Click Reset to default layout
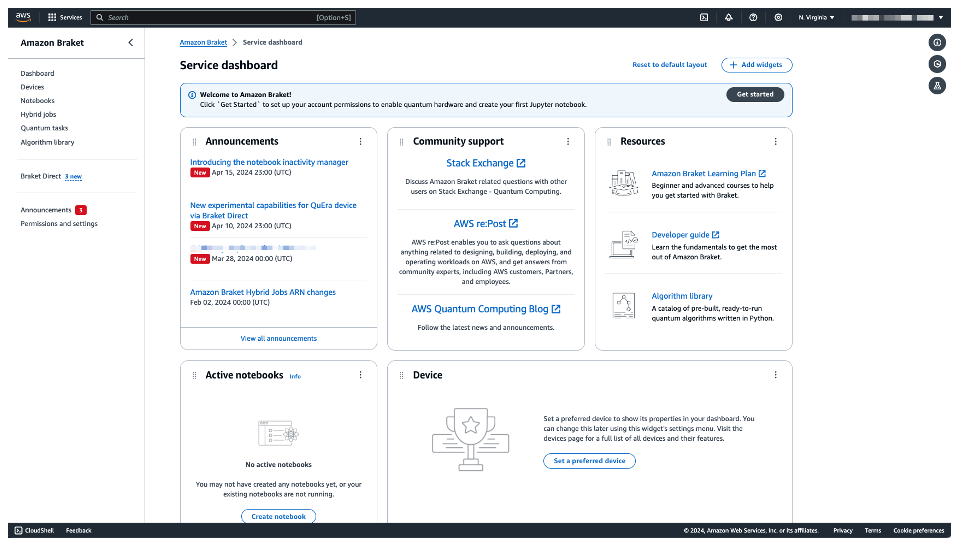 coord(669,65)
